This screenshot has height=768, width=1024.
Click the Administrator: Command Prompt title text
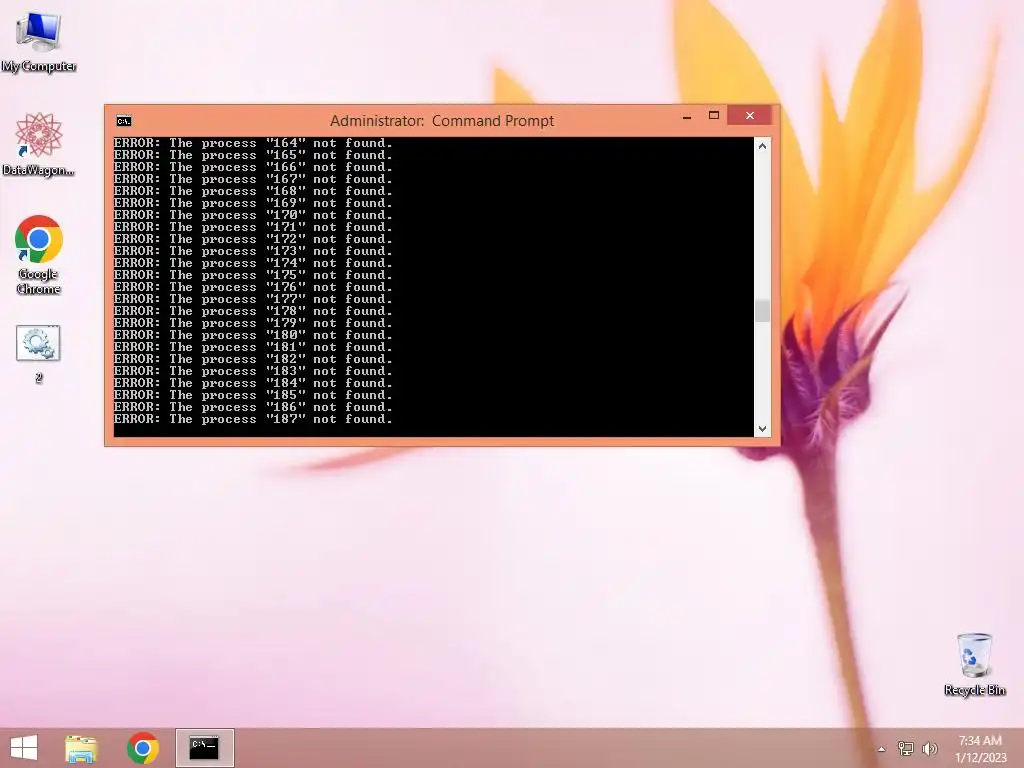point(442,121)
